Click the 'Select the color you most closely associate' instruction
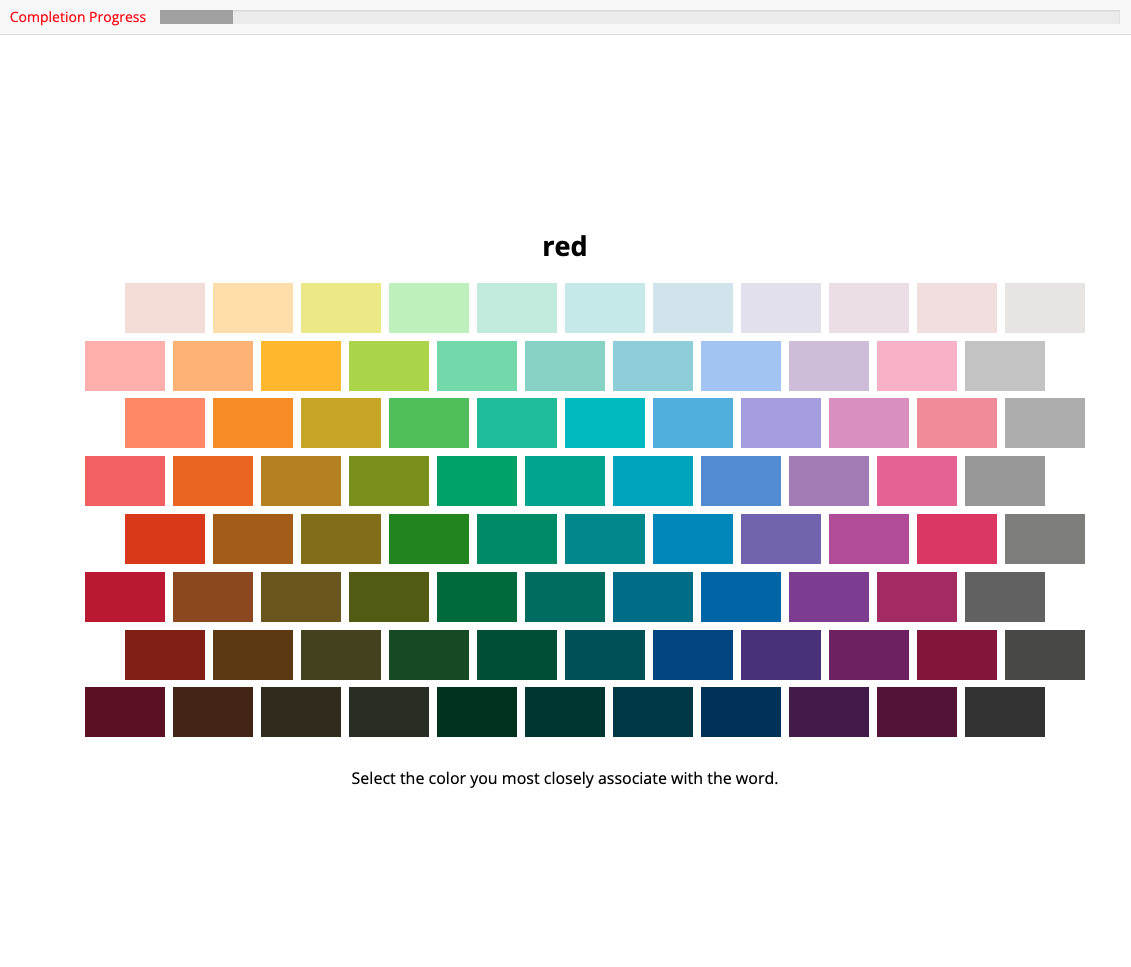 click(x=565, y=779)
